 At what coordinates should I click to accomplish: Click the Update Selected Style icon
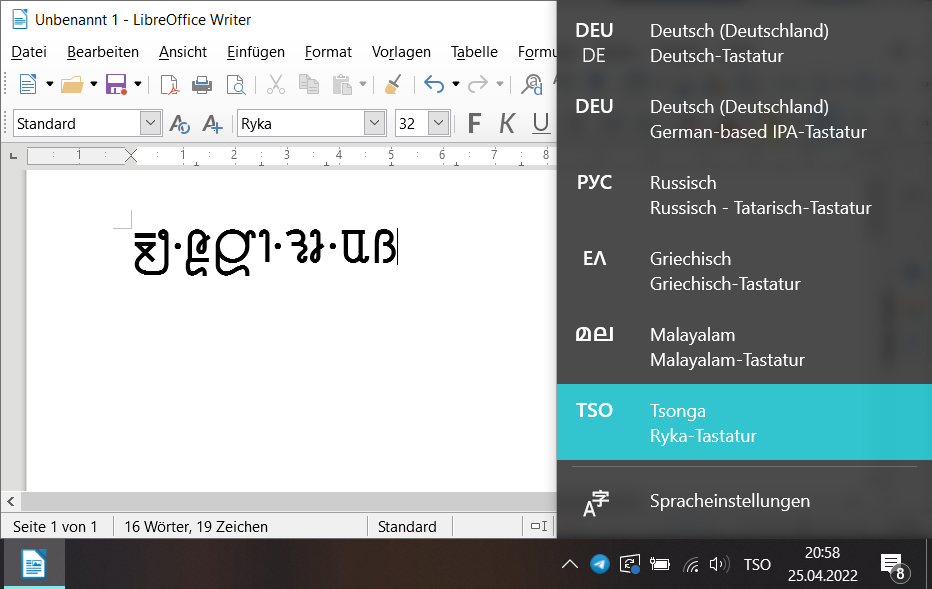(180, 124)
